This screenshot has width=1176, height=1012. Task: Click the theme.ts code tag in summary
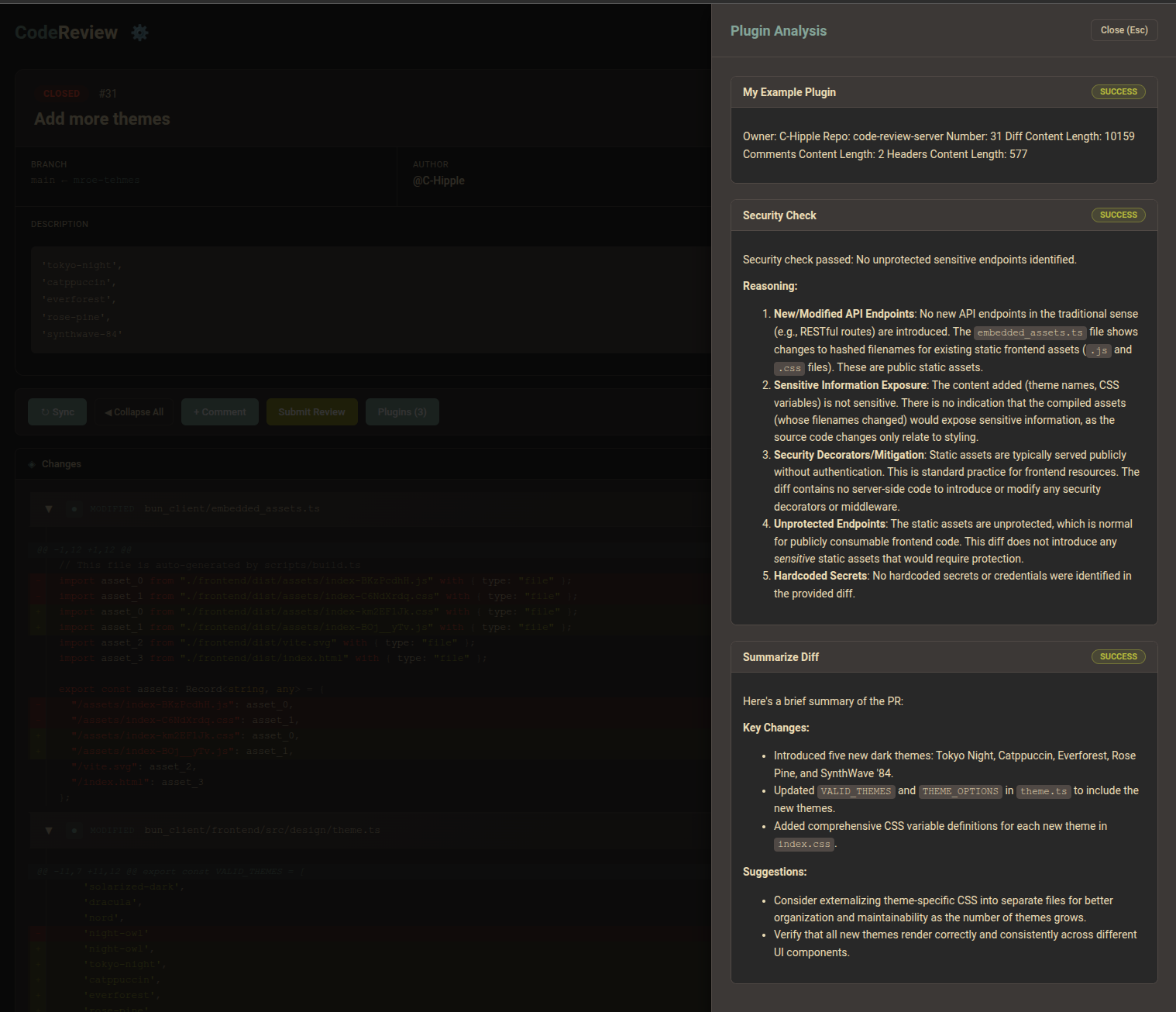[x=1044, y=791]
